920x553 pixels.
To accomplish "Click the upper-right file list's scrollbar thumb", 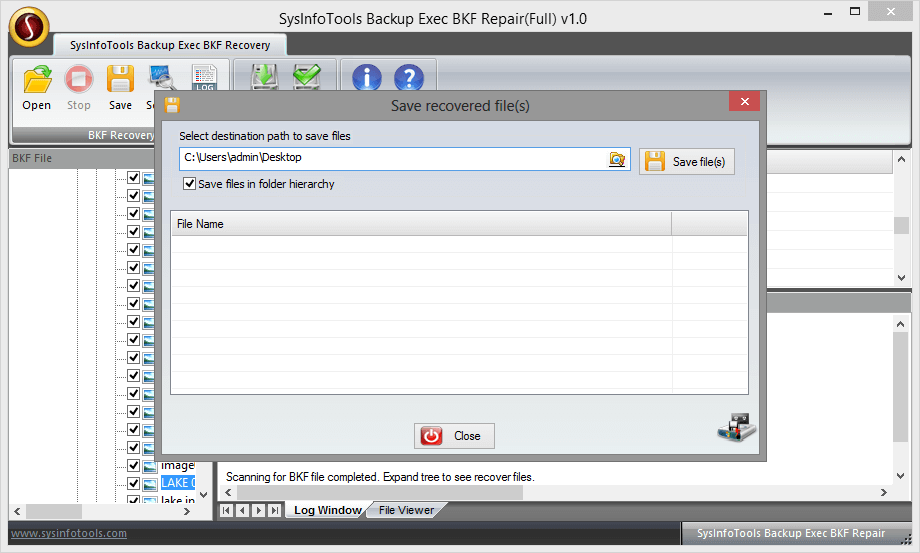I will (x=901, y=225).
